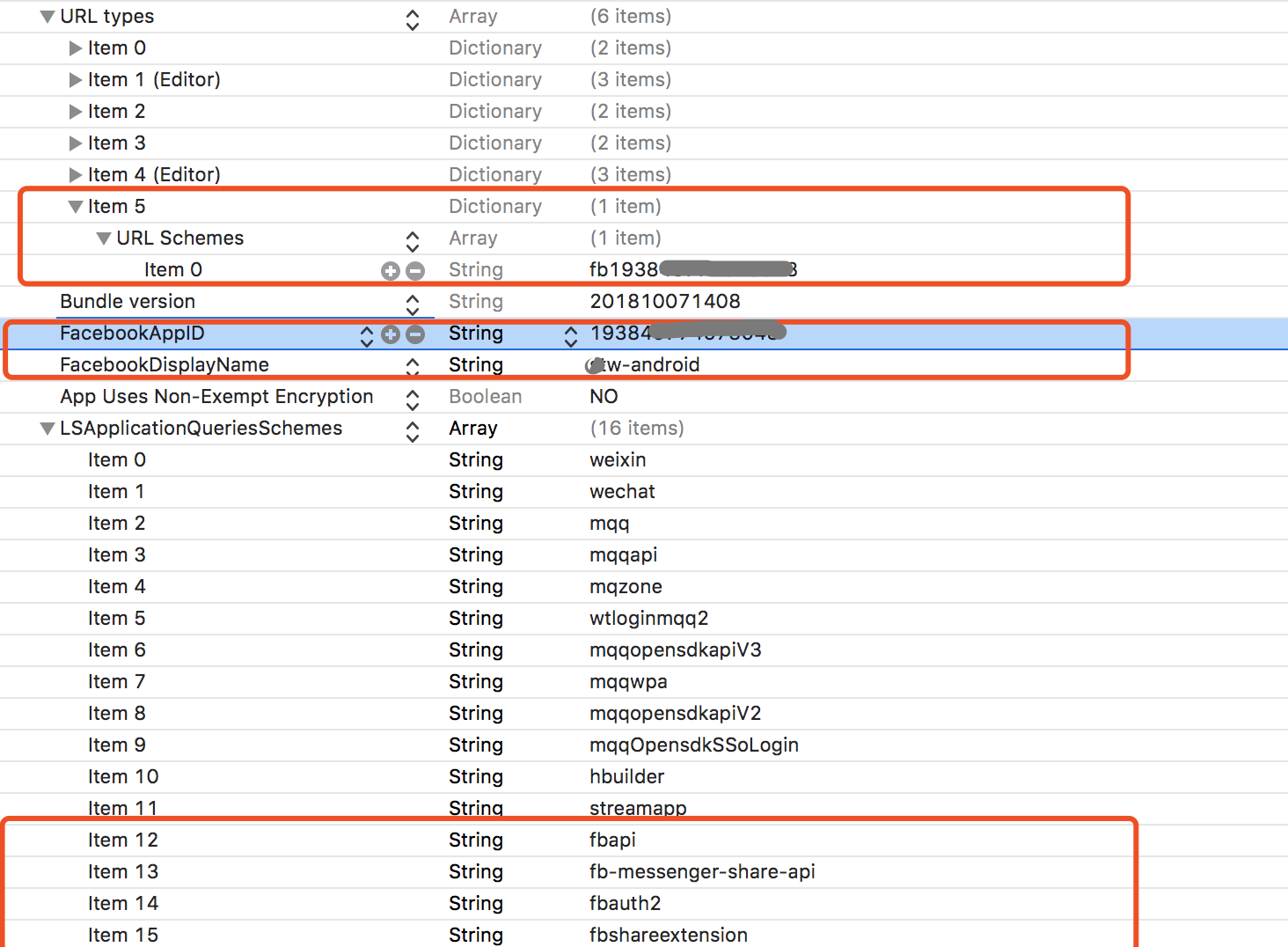Select the mqq query scheme value
This screenshot has width=1288, height=947.
[610, 524]
